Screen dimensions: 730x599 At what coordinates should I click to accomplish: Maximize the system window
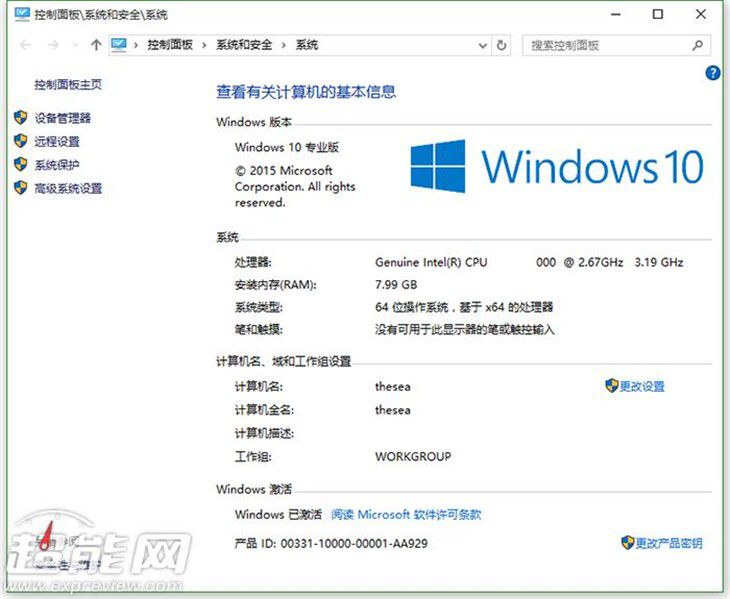point(657,14)
